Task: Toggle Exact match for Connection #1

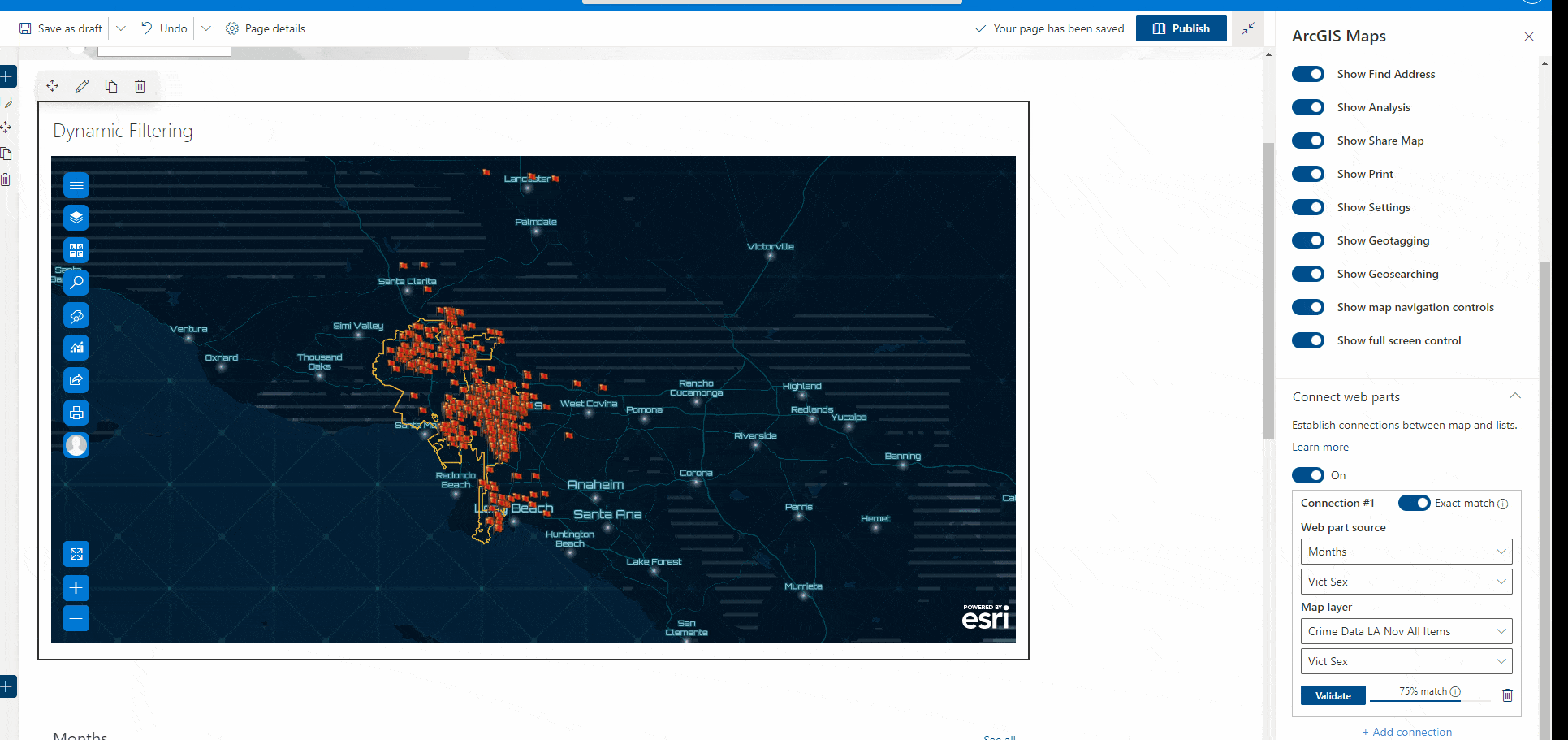Action: 1415,503
